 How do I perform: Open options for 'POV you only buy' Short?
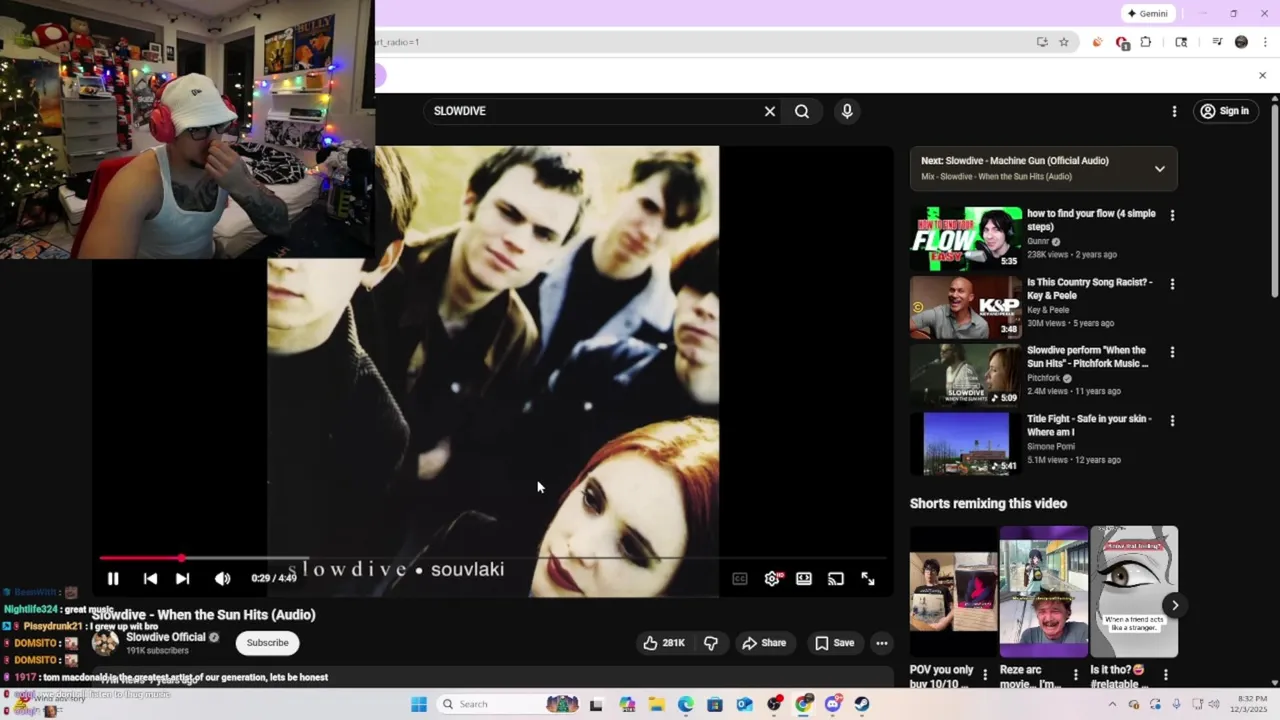pyautogui.click(x=985, y=675)
